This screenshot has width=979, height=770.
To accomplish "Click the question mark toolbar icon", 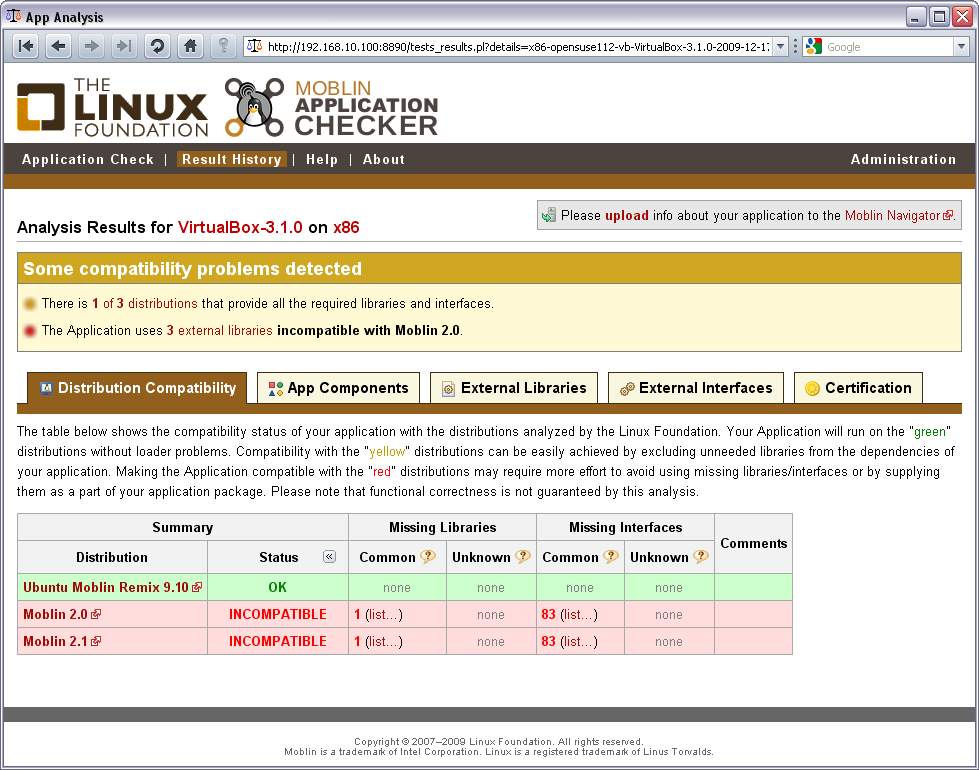I will point(223,46).
